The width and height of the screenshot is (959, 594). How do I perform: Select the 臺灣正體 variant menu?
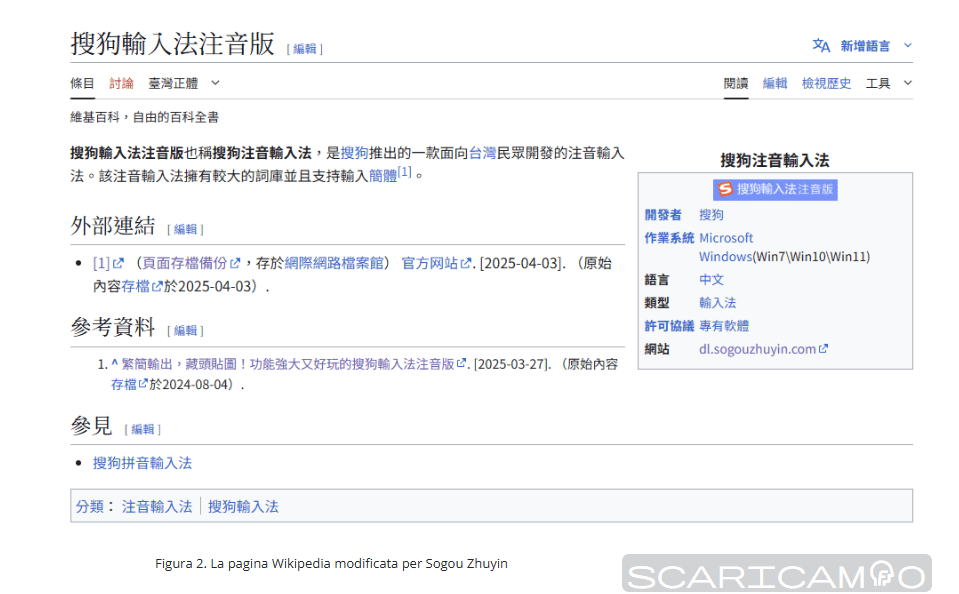point(173,83)
